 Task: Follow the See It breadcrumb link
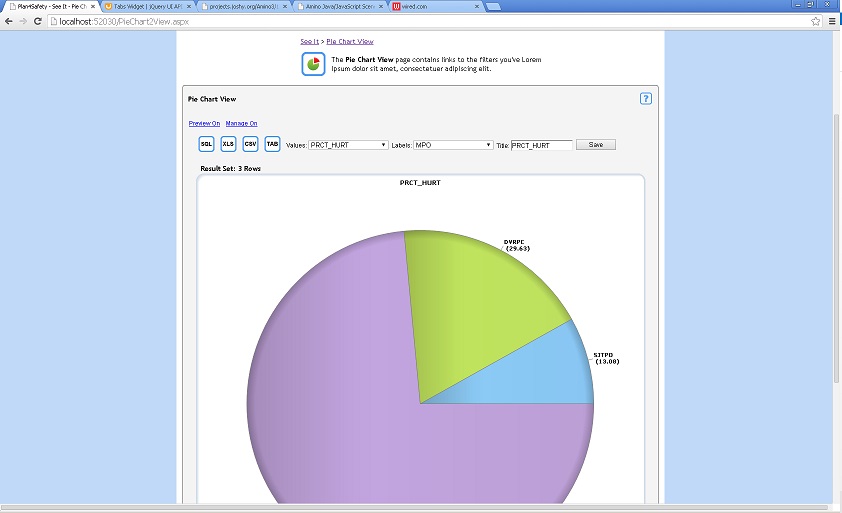[309, 41]
